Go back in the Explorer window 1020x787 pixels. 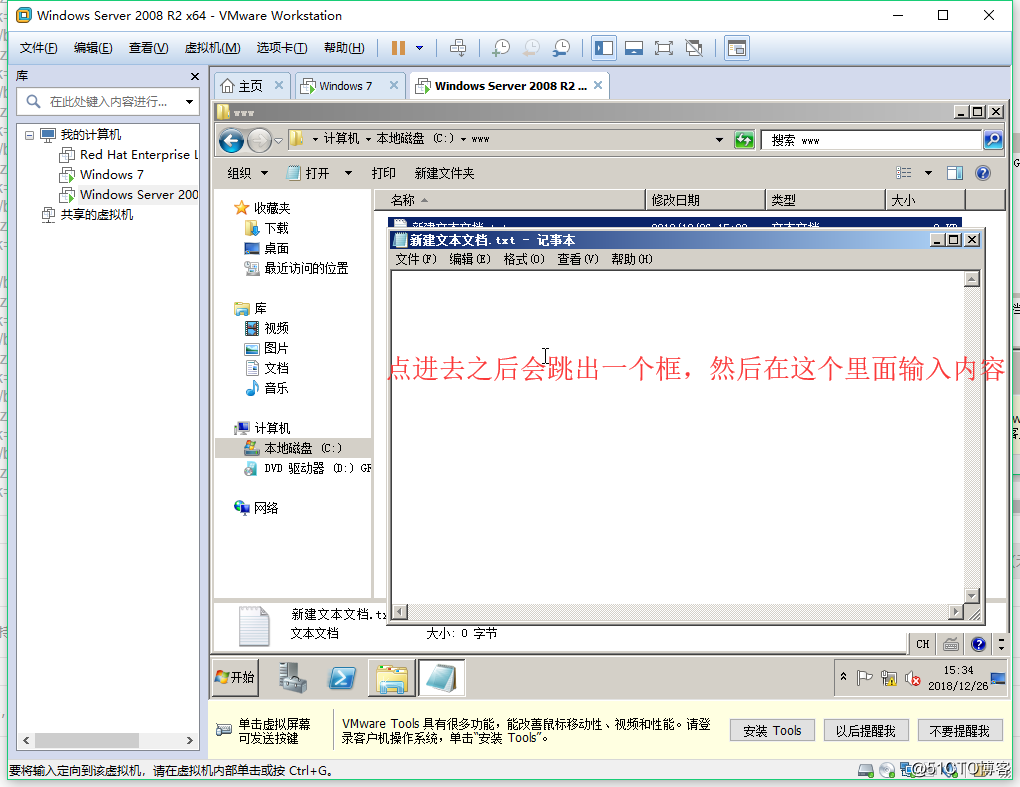tap(231, 140)
